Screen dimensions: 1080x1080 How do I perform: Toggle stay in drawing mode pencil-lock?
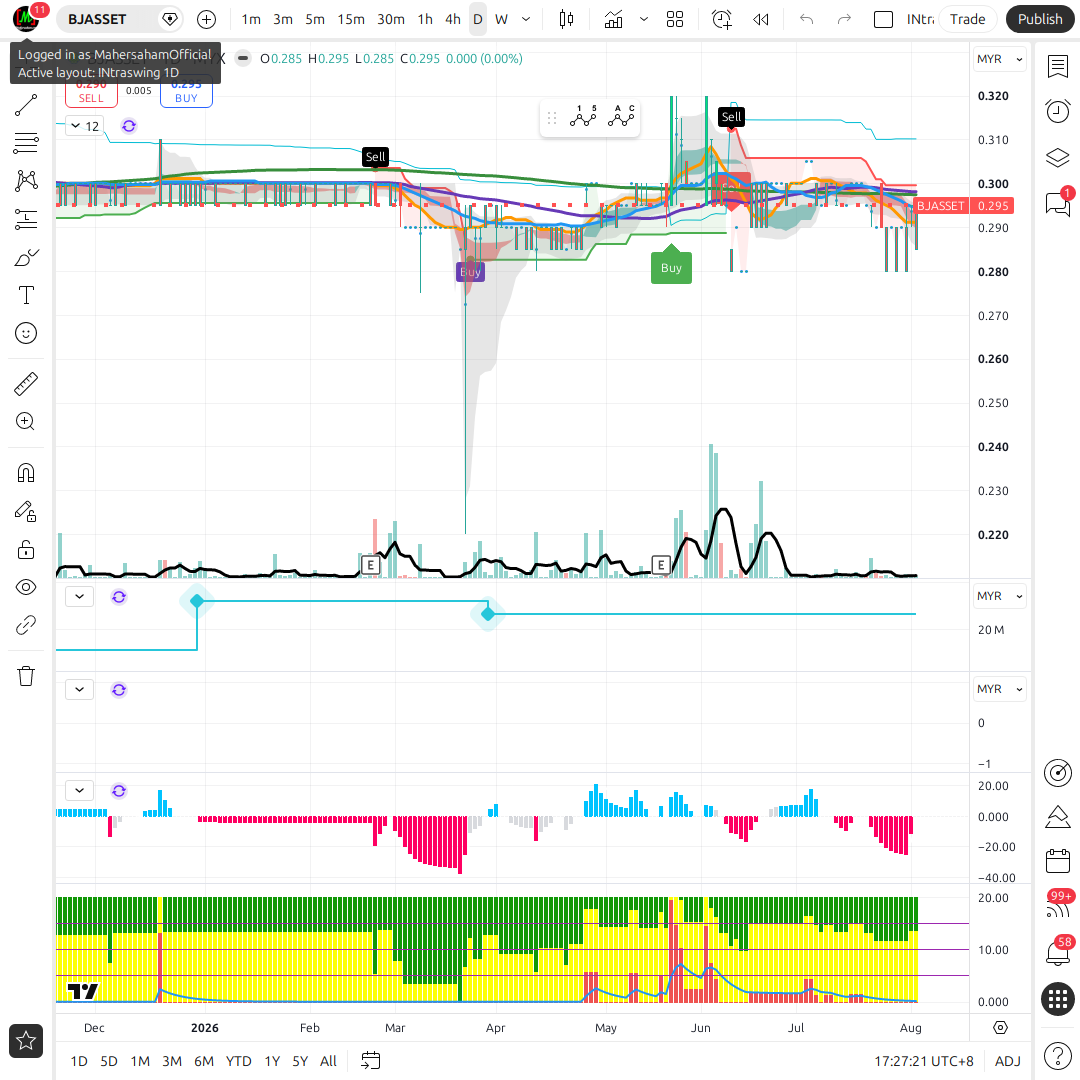(x=26, y=511)
